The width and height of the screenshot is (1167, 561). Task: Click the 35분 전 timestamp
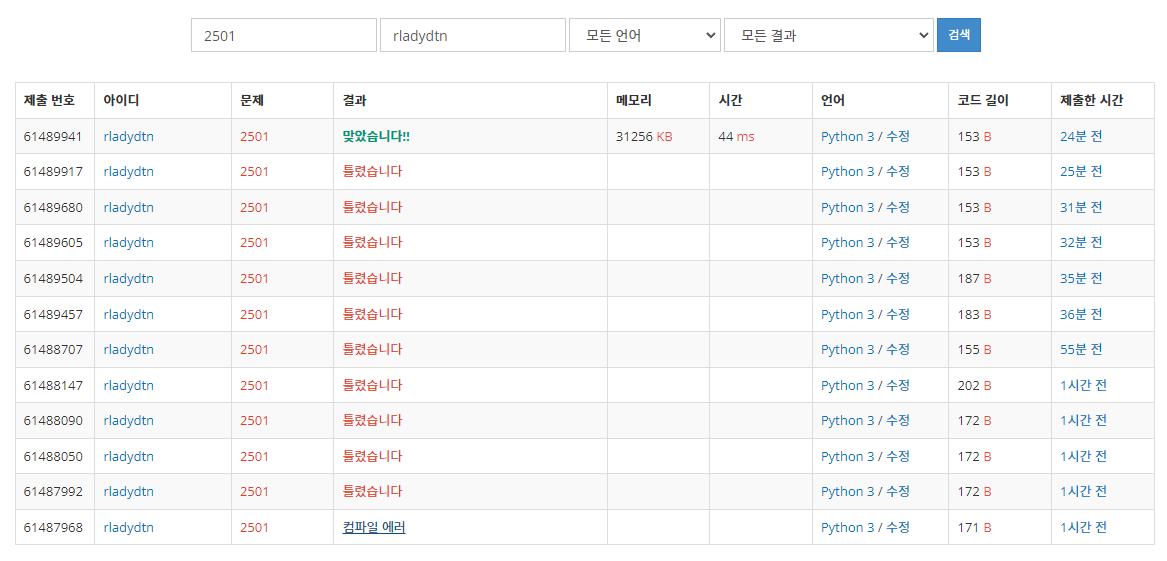[1081, 278]
